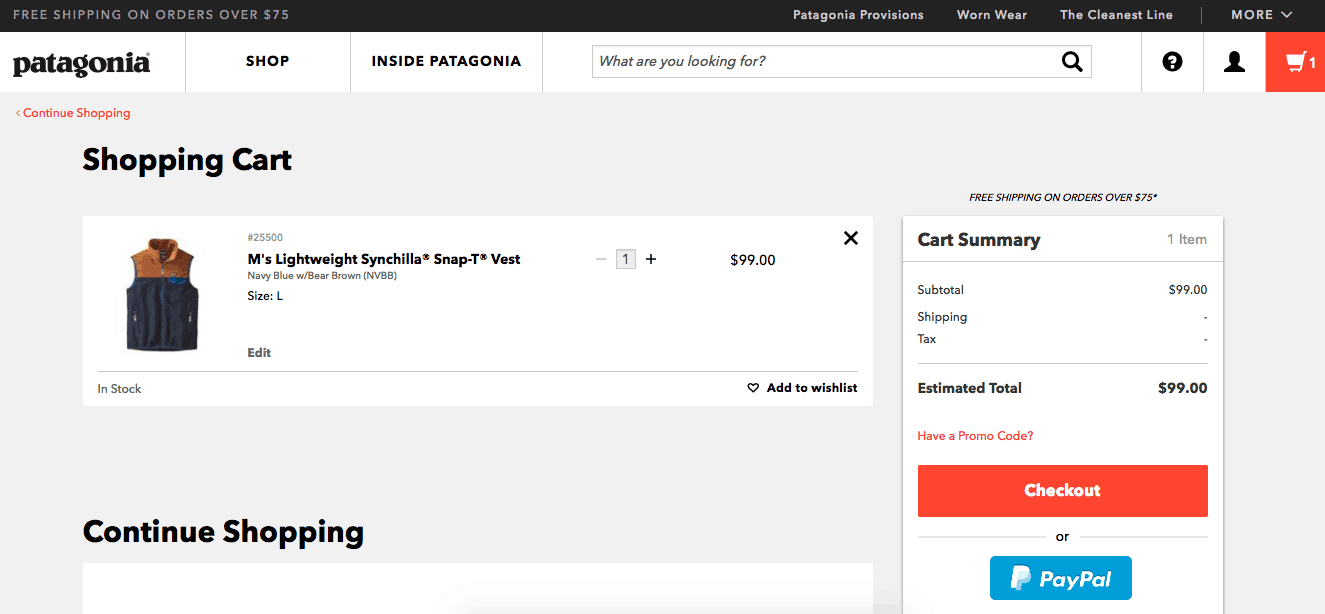Click the Continue Shopping back link
1325x614 pixels.
coord(73,113)
